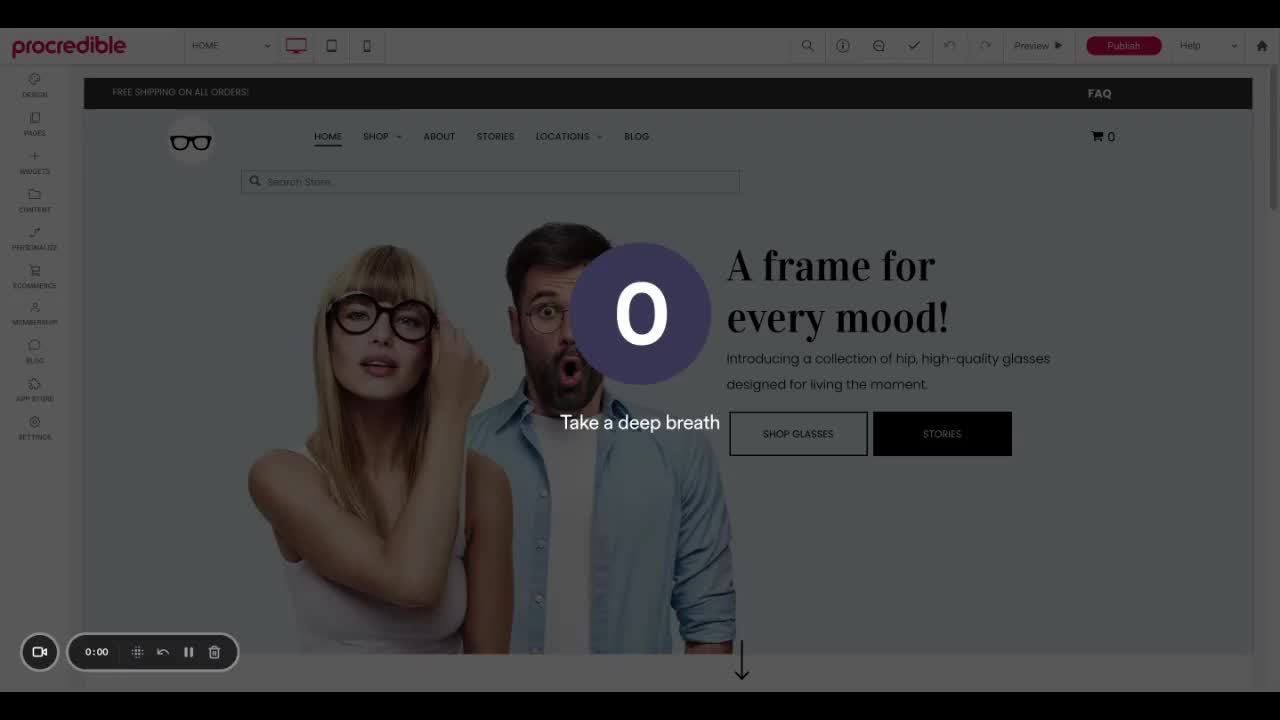
Task: Delete the recording with trash icon
Action: (214, 652)
